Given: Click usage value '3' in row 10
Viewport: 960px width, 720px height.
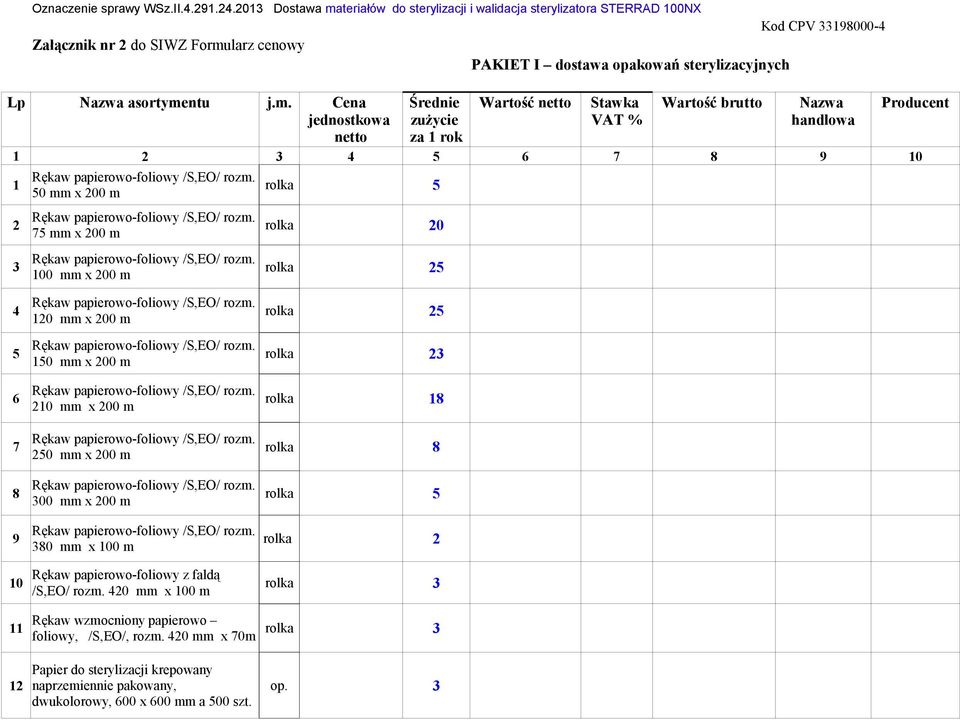Looking at the screenshot, I should pyautogui.click(x=436, y=583).
